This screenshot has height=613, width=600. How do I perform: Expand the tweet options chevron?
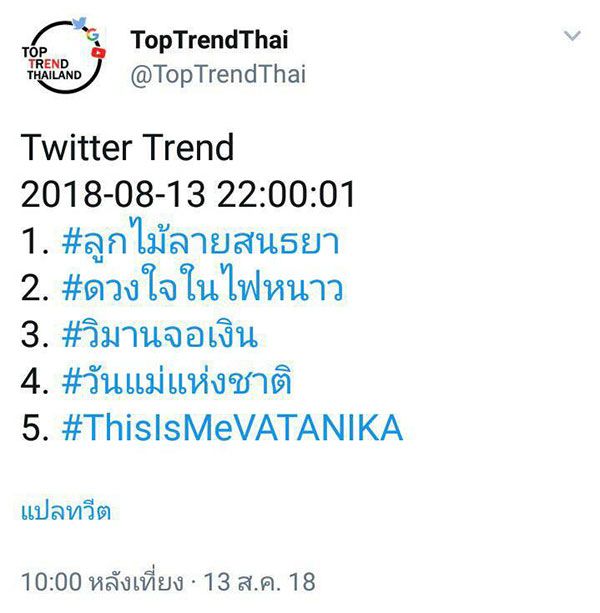[573, 37]
